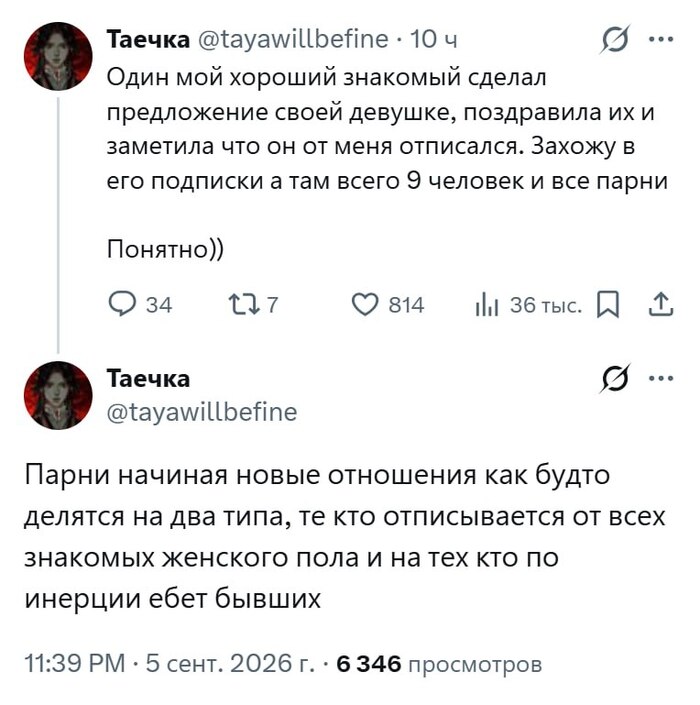This screenshot has width=700, height=705.
Task: Open Таечка avatar on second tweet
Action: (58, 395)
